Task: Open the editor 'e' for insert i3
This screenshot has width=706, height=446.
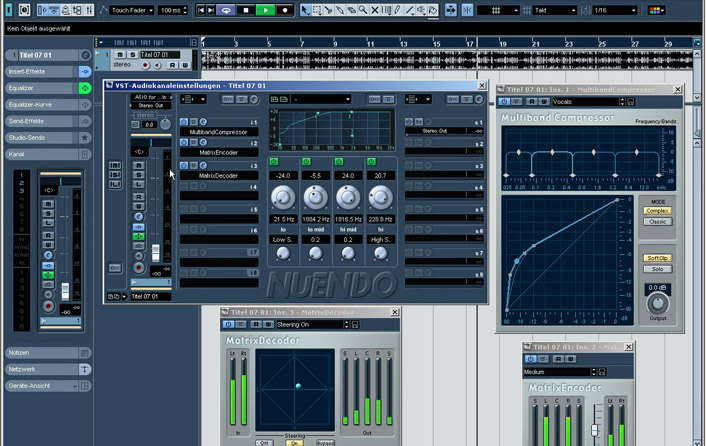Action: 204,165
